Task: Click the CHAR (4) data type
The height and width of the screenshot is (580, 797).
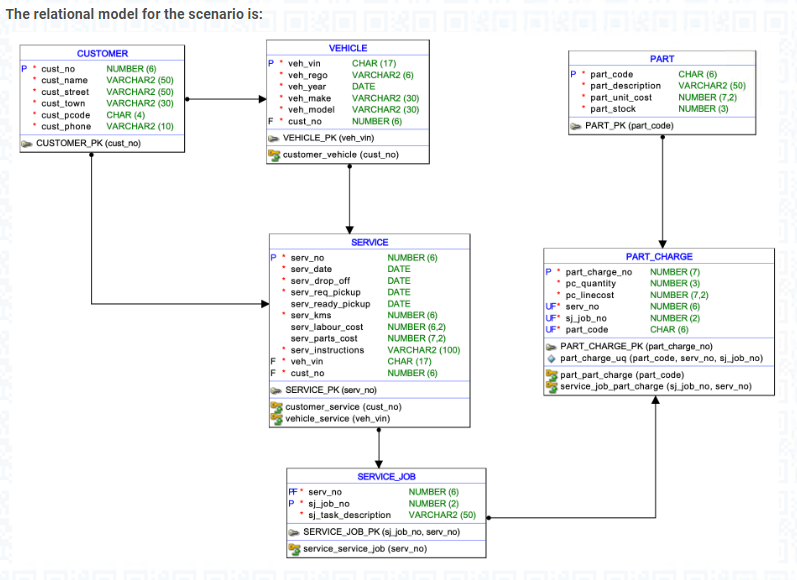Action: click(x=126, y=115)
